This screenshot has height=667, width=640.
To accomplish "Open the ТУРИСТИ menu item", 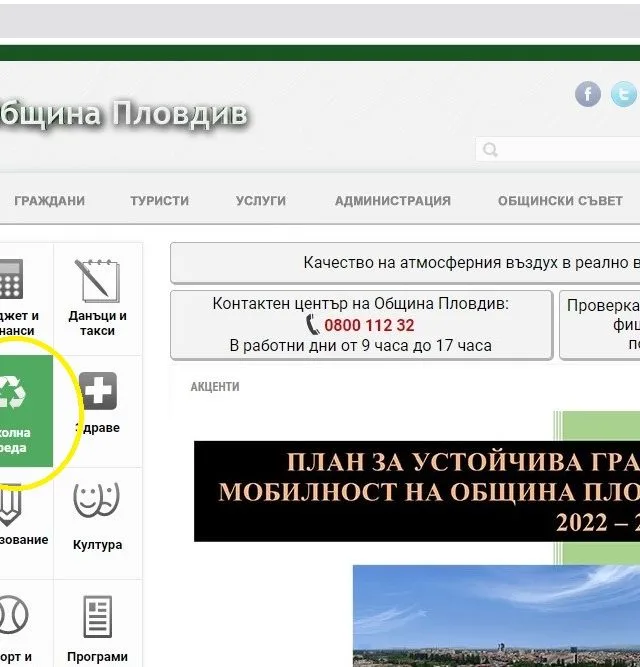I will (159, 201).
